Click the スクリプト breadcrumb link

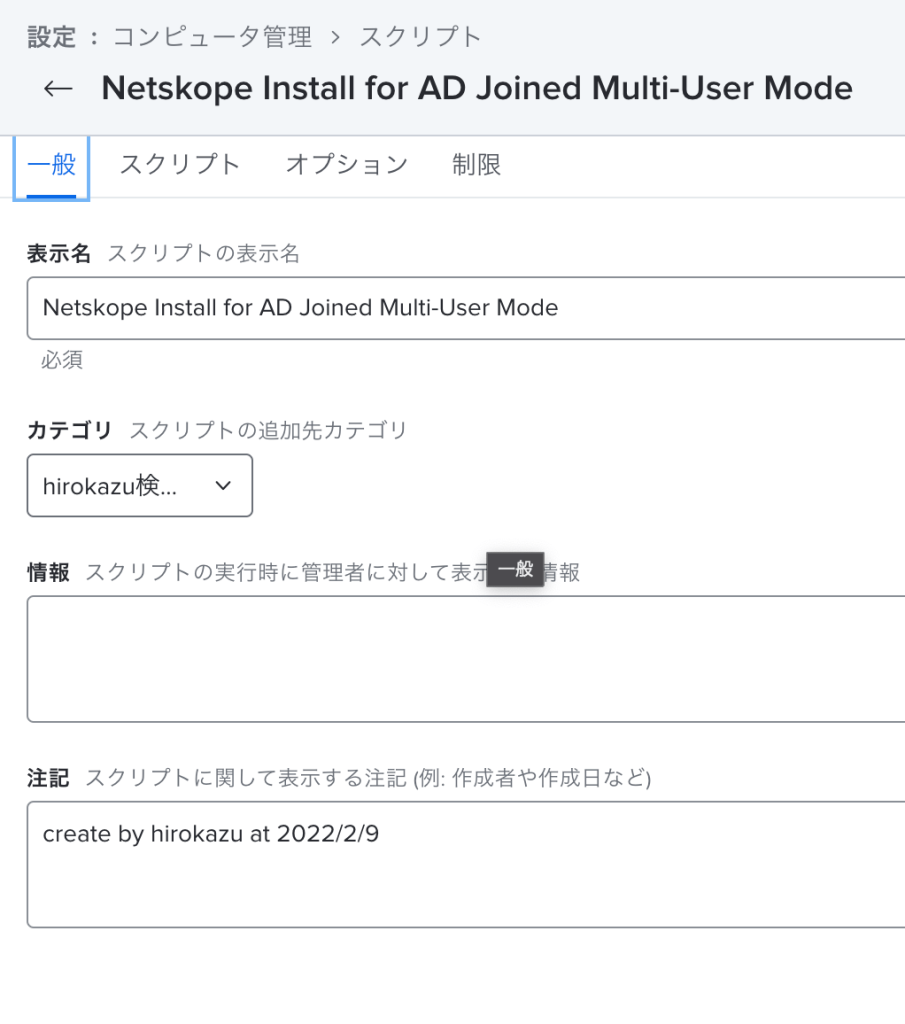[x=421, y=37]
